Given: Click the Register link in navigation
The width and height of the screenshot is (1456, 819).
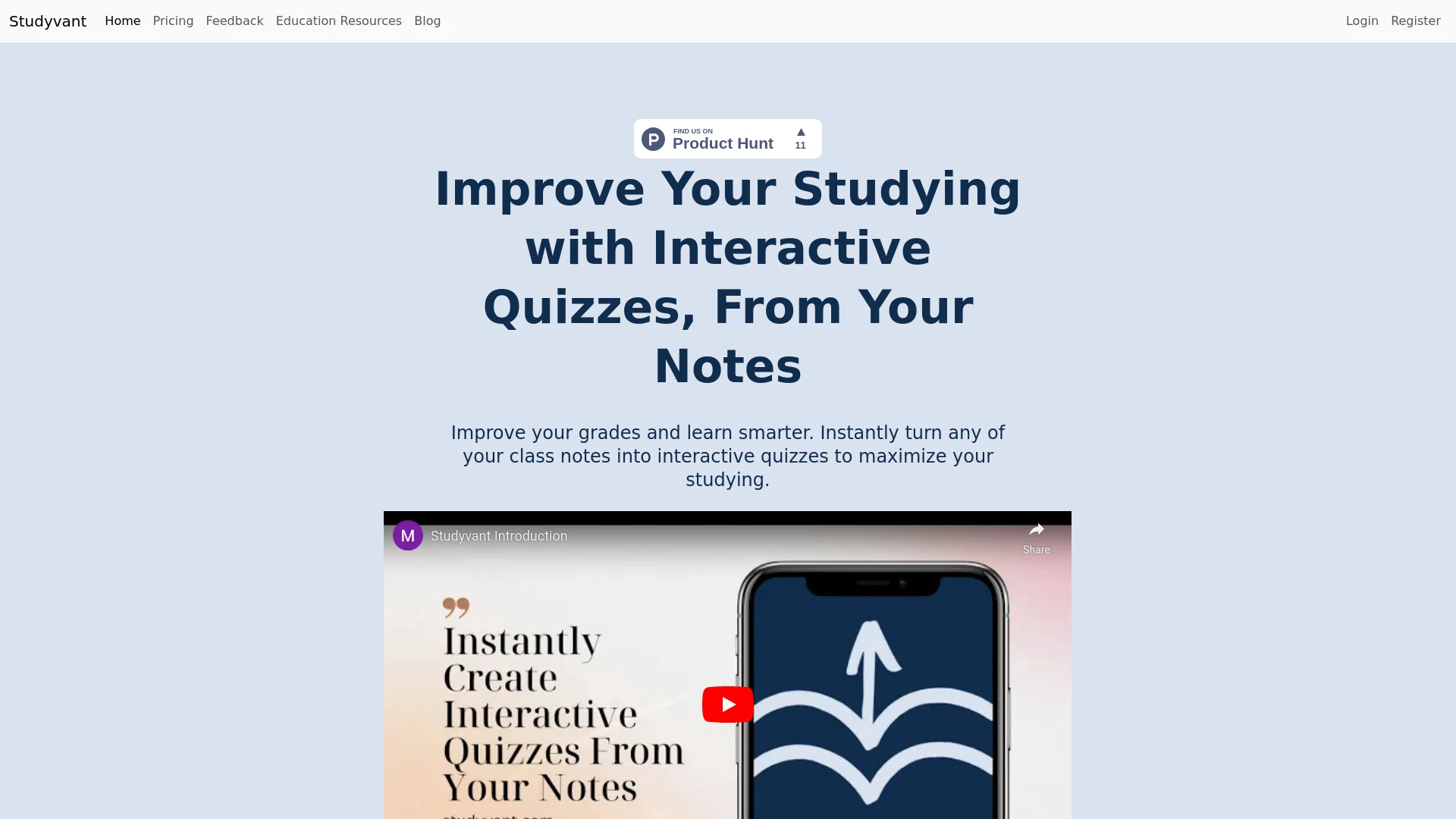Looking at the screenshot, I should click(x=1415, y=21).
